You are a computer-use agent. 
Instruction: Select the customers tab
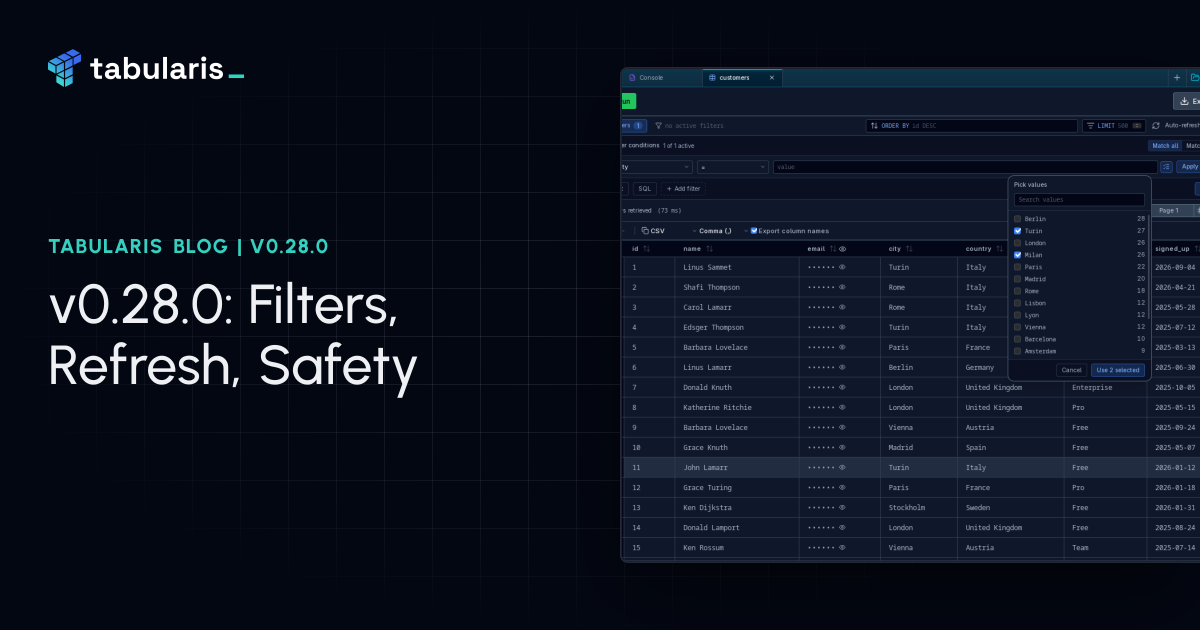(x=741, y=78)
